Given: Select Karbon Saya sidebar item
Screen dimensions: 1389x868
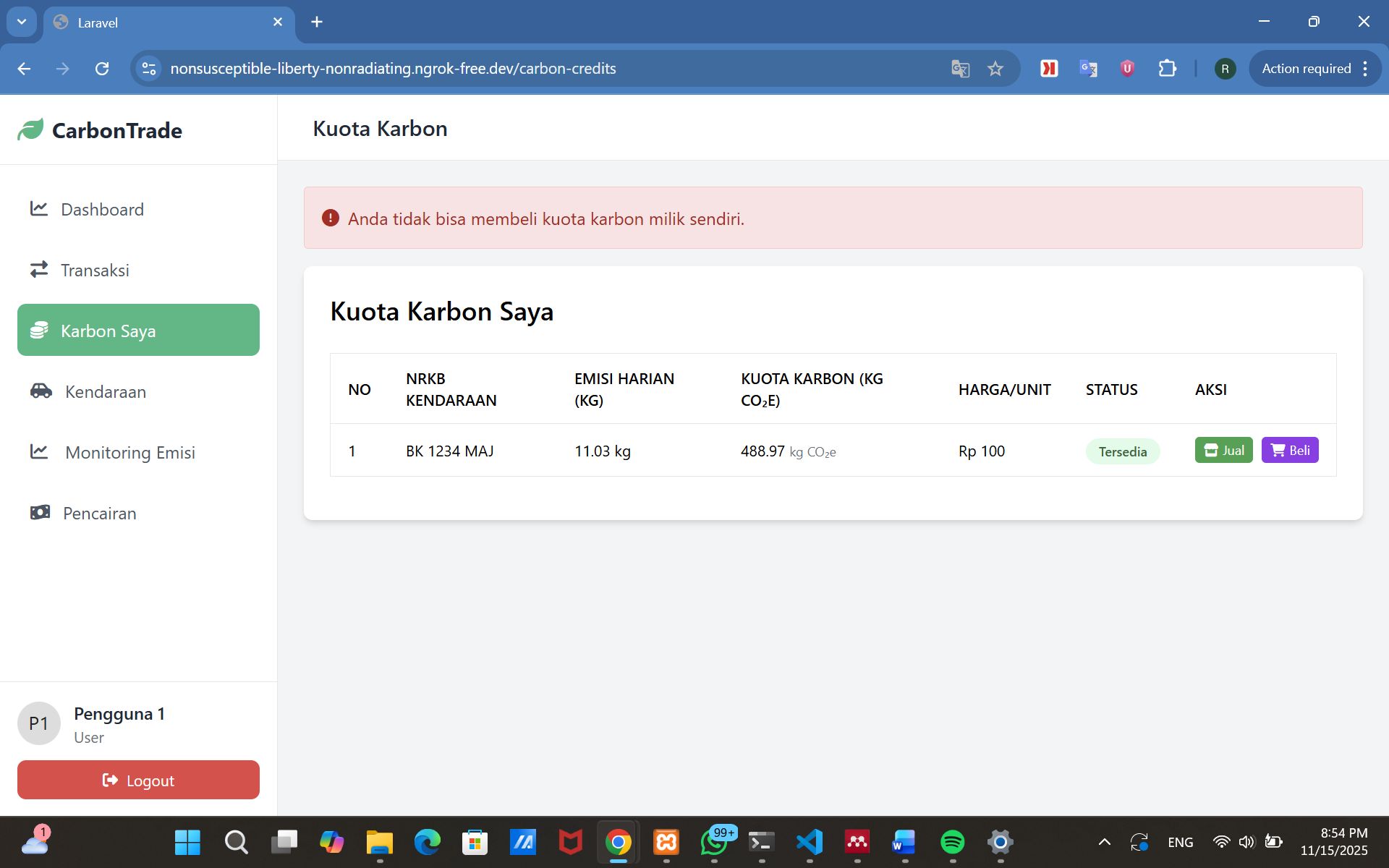Looking at the screenshot, I should pyautogui.click(x=138, y=330).
